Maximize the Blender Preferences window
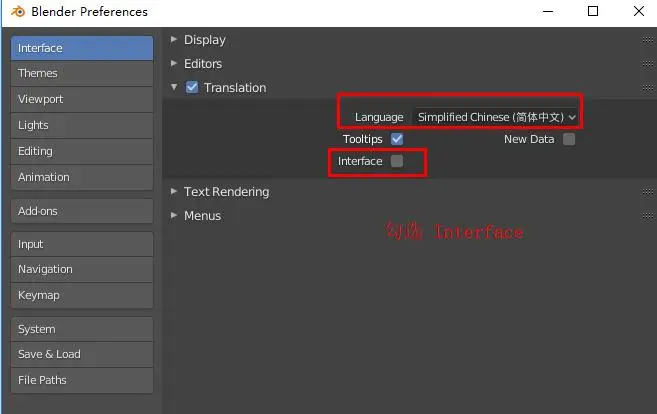Screen dimensions: 657x414 click(x=593, y=11)
